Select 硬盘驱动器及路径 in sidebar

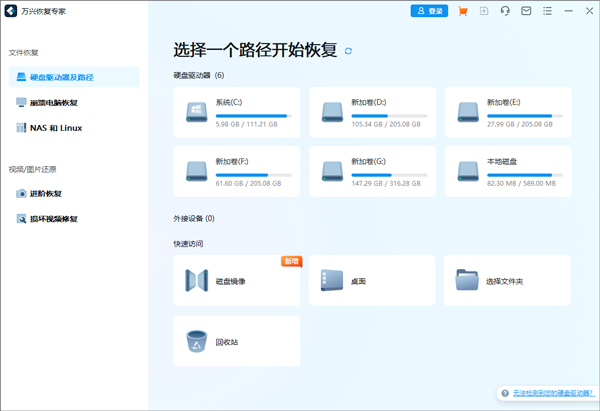[74, 77]
